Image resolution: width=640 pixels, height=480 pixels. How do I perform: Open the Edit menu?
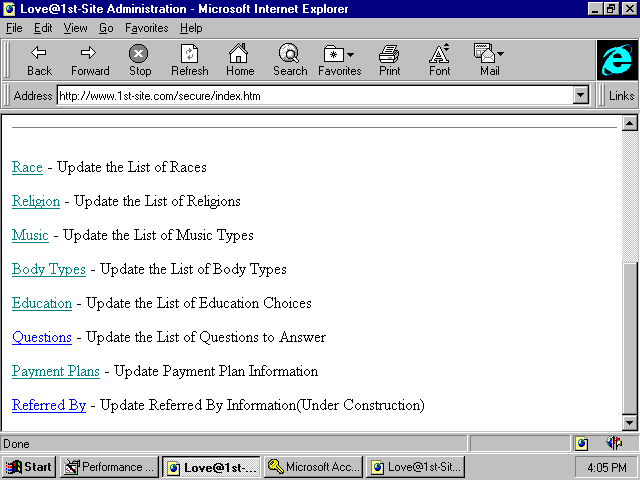click(43, 28)
